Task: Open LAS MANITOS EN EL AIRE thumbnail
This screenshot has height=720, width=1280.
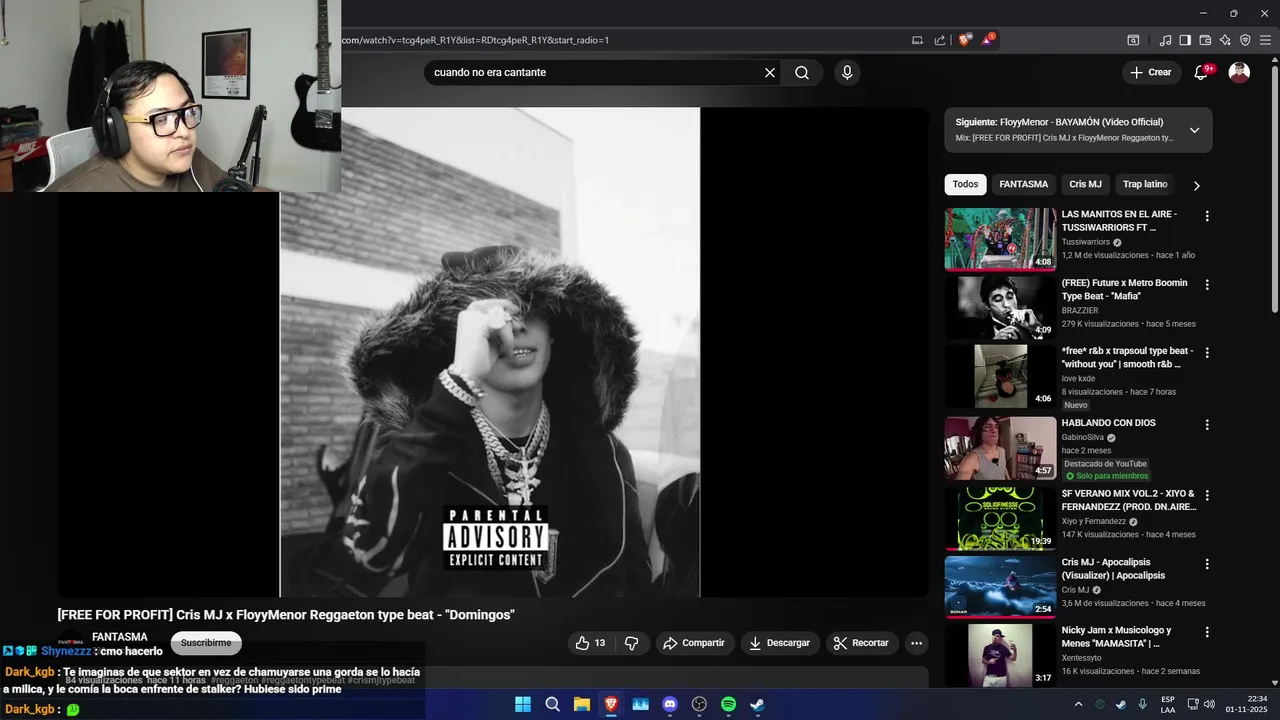Action: point(1000,239)
